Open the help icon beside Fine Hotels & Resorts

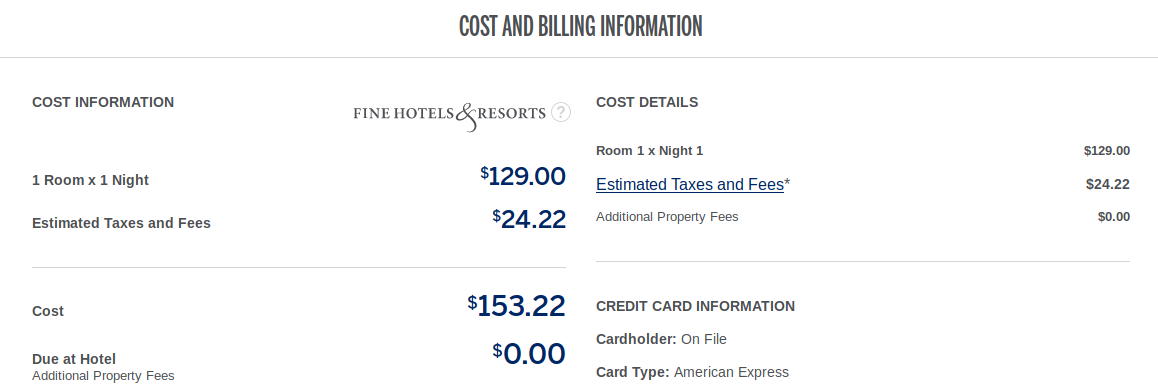[561, 112]
